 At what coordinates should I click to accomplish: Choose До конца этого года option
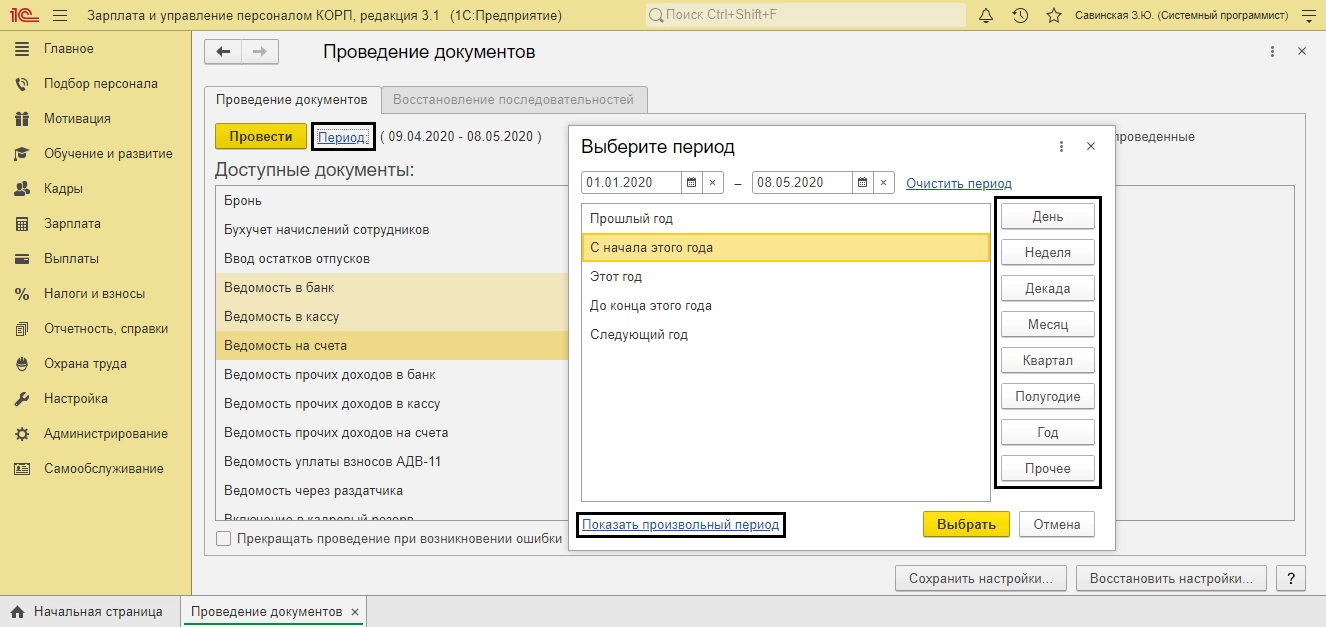[x=785, y=306]
